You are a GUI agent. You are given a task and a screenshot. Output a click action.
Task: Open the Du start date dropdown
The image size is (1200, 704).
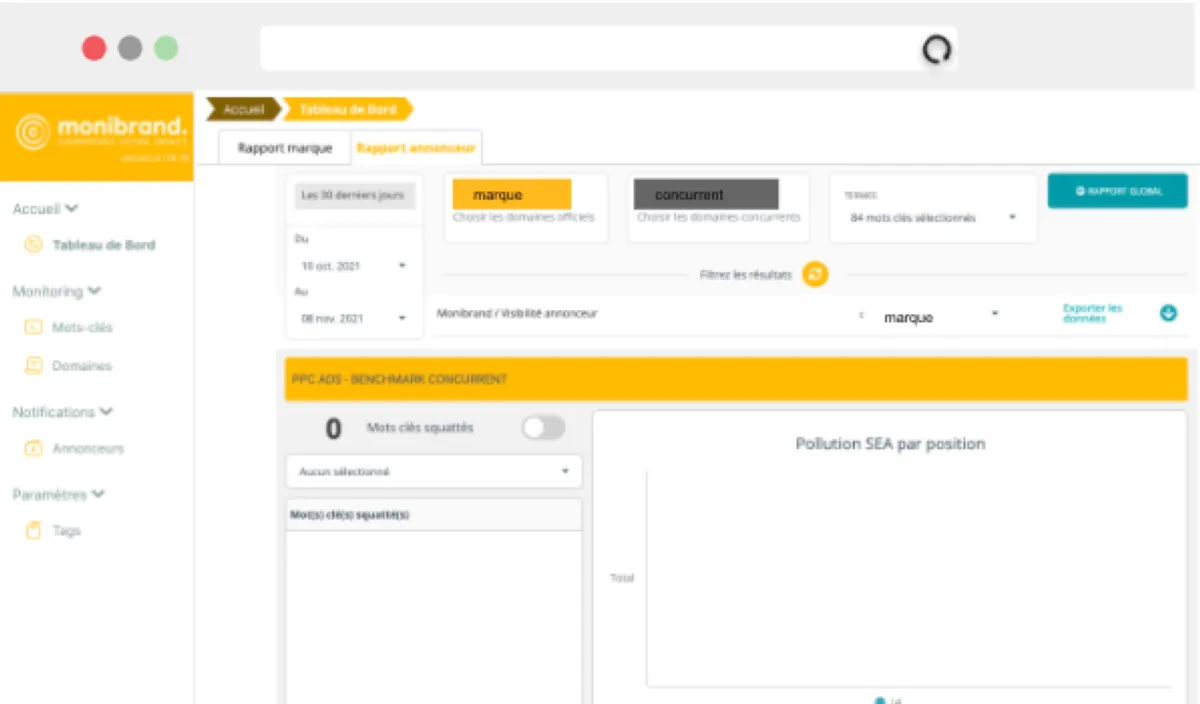pyautogui.click(x=354, y=266)
